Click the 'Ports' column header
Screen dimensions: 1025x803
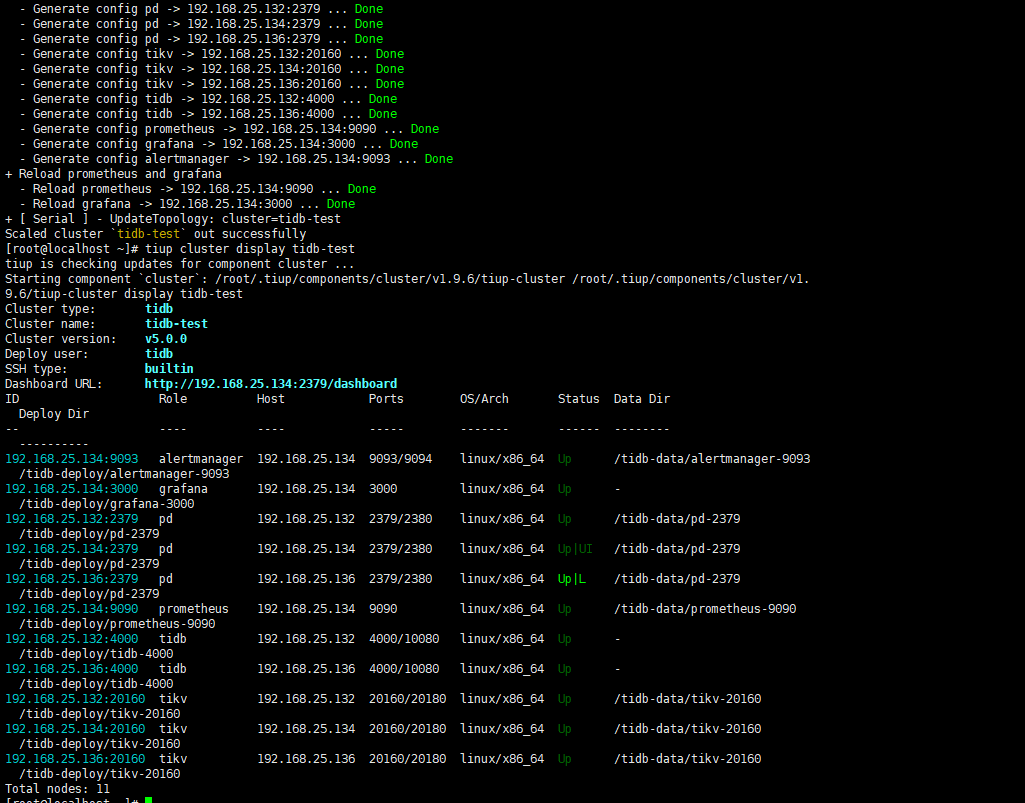[386, 399]
